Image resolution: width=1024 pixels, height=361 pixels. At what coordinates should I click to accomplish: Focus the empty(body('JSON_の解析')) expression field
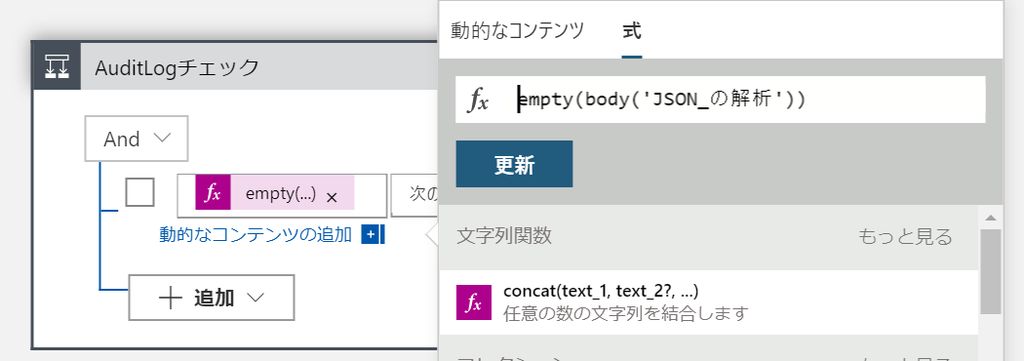720,99
